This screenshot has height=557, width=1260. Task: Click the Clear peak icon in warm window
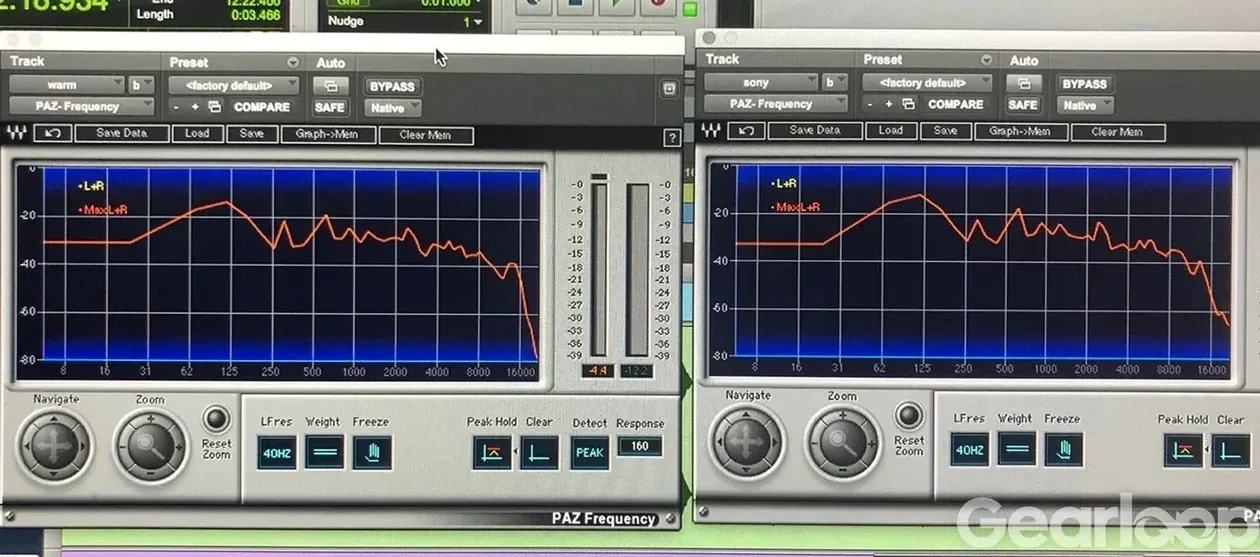(540, 452)
